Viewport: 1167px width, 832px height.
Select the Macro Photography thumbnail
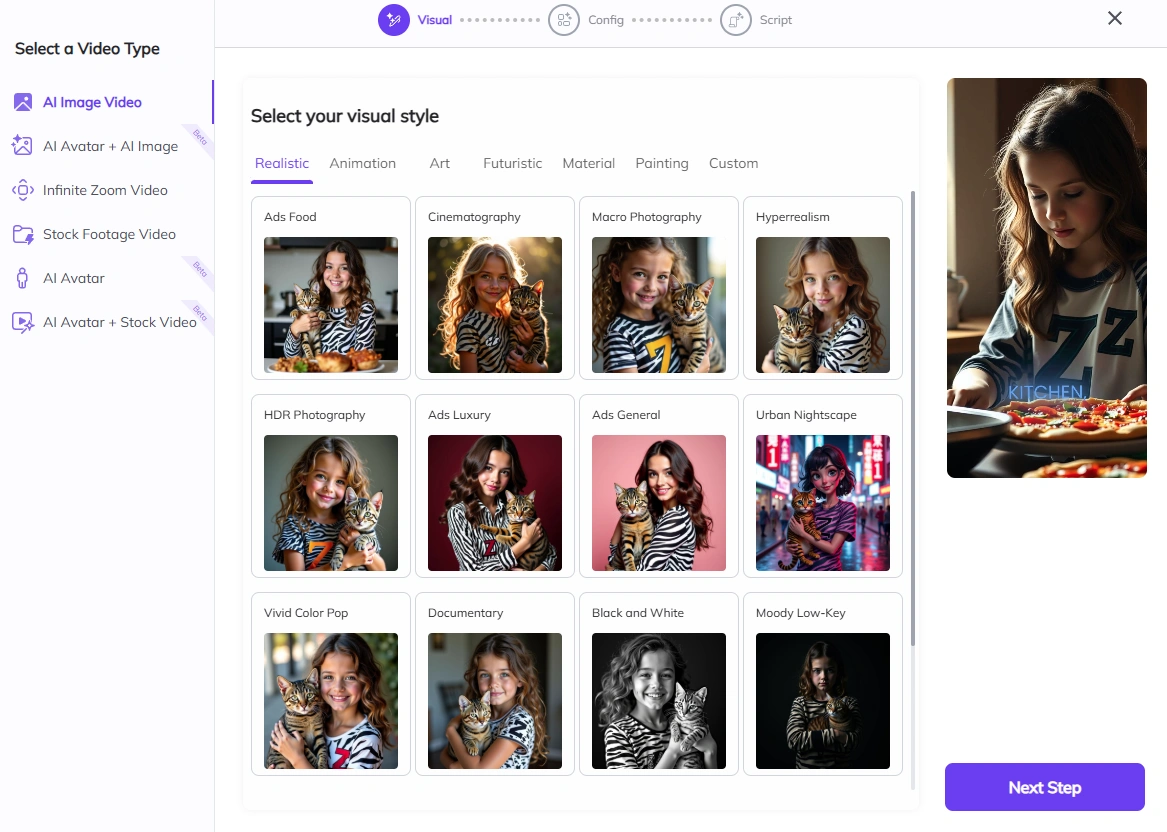pos(659,305)
